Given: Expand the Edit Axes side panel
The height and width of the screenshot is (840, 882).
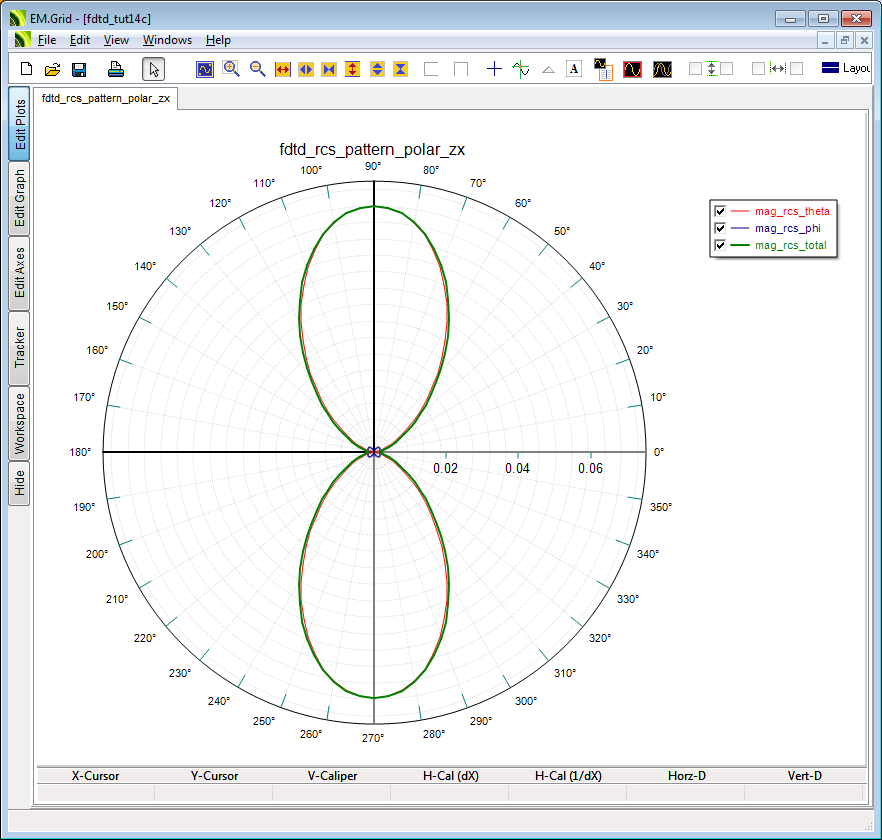Looking at the screenshot, I should (x=19, y=273).
